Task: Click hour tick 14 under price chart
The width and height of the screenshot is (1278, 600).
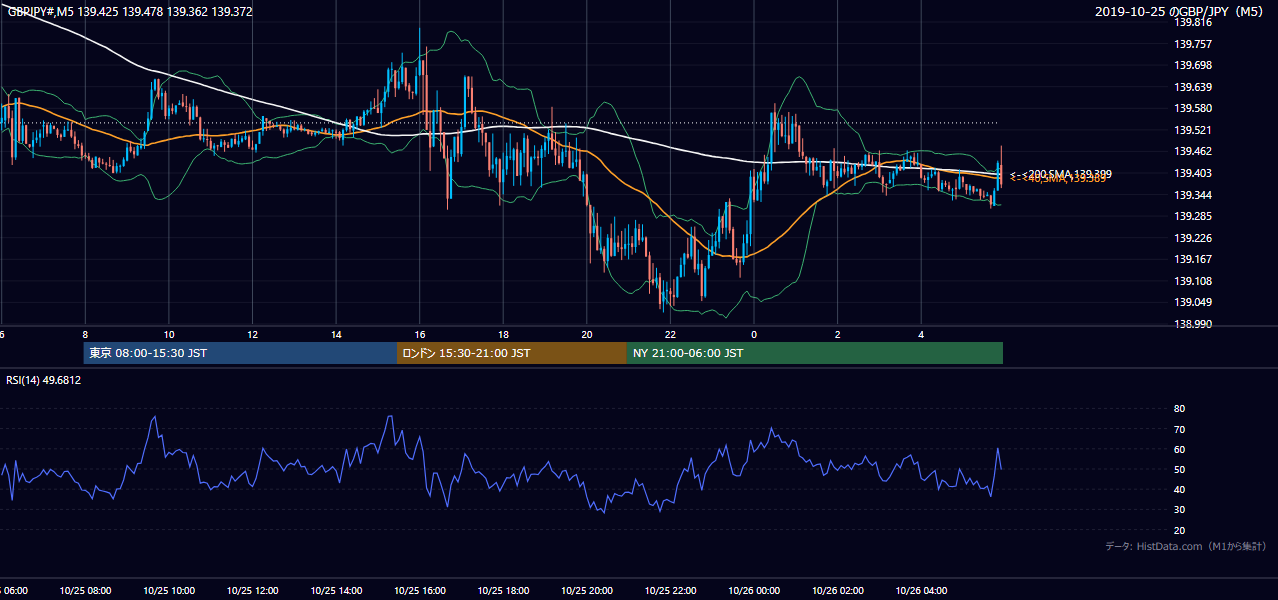Action: click(x=336, y=334)
